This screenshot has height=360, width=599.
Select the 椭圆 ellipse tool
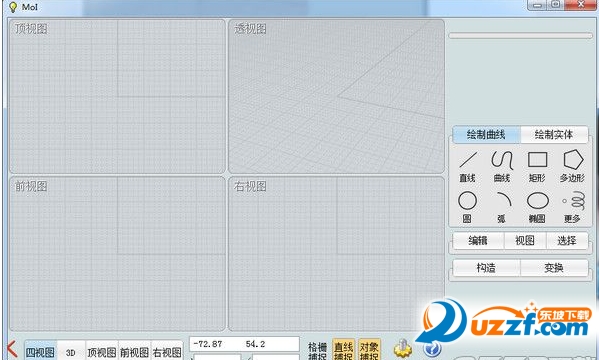(x=537, y=207)
